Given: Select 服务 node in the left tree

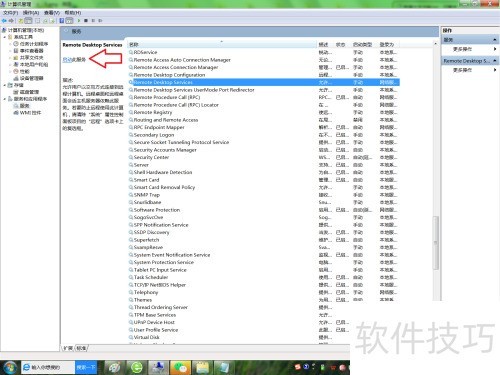Looking at the screenshot, I should (25, 106).
